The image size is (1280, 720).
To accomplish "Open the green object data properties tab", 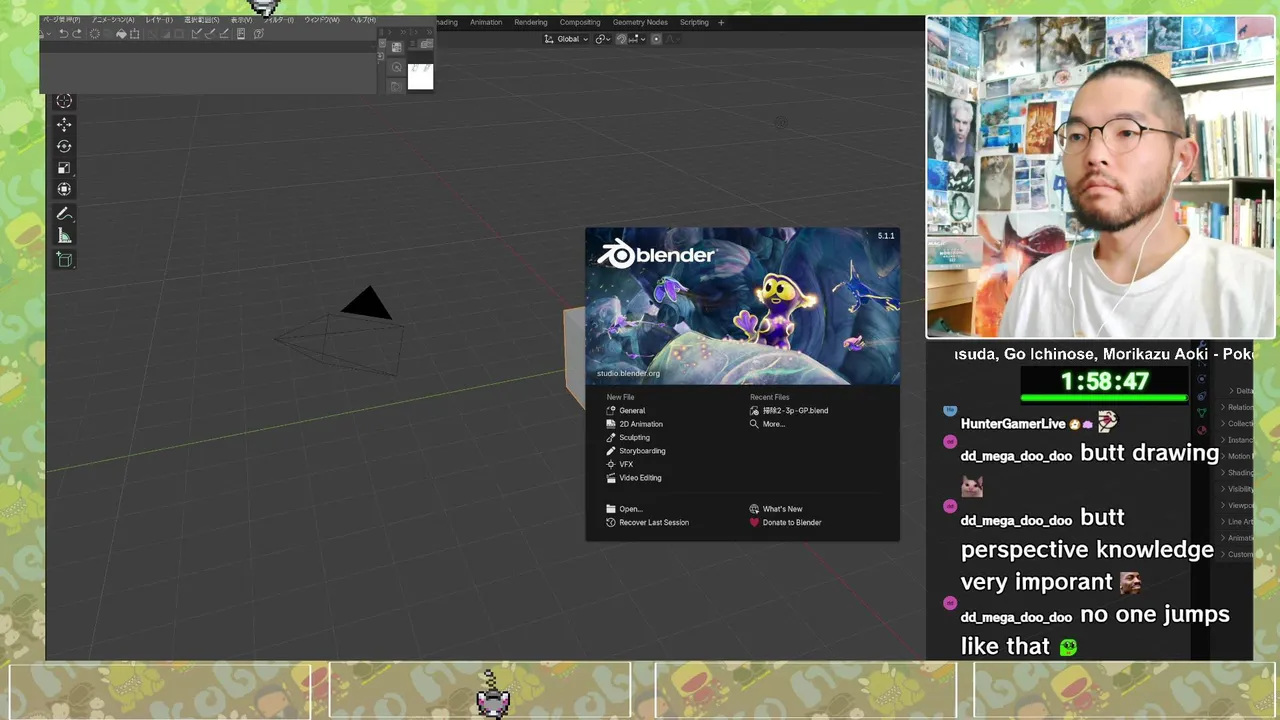I will click(1202, 412).
